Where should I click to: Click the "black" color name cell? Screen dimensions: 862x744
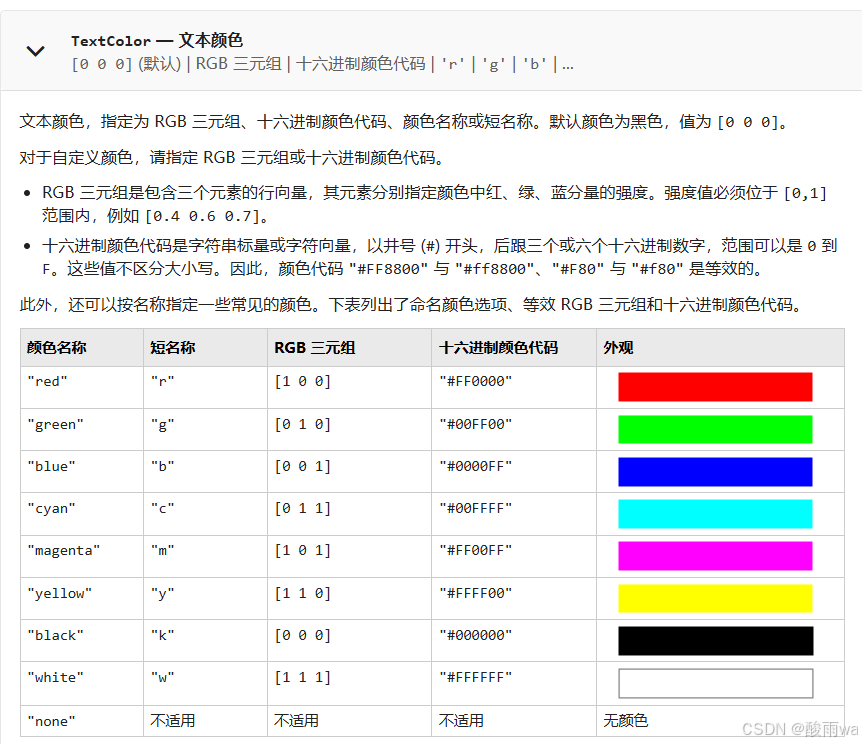pyautogui.click(x=82, y=641)
